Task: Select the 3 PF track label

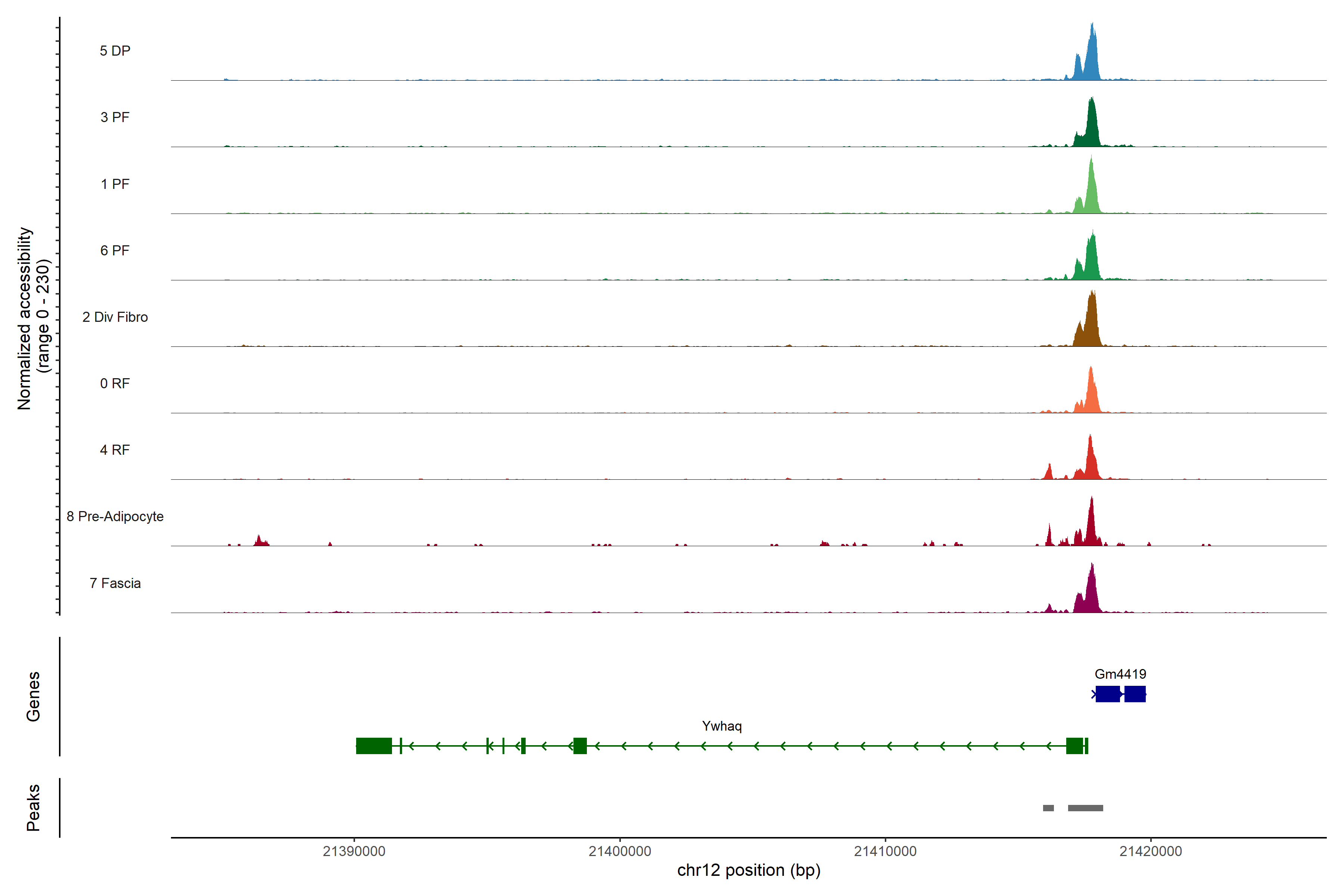Action: point(115,117)
